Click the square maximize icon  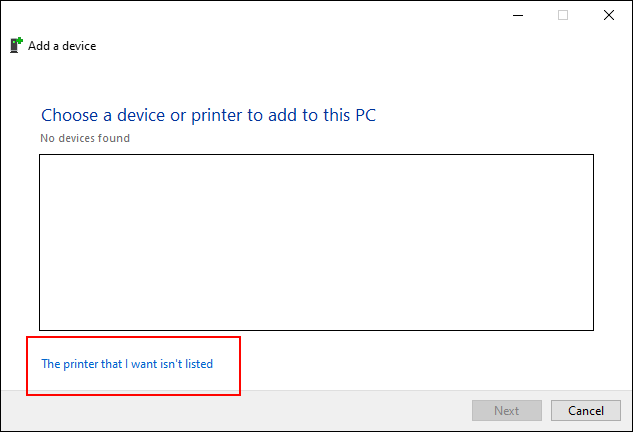563,15
